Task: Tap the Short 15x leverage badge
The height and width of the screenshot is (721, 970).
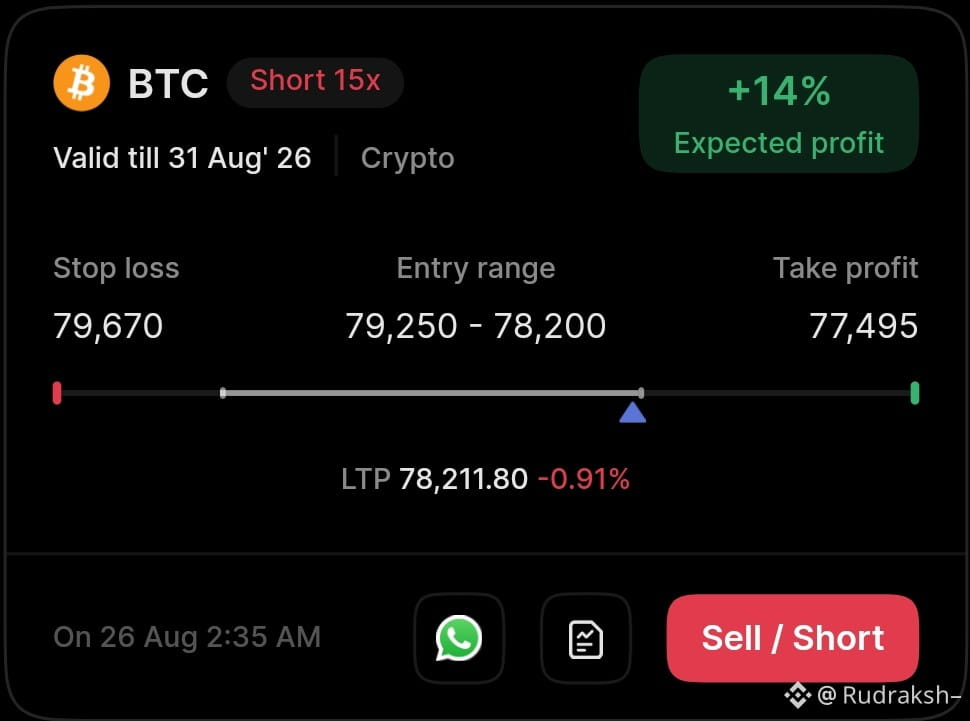Action: pyautogui.click(x=315, y=82)
